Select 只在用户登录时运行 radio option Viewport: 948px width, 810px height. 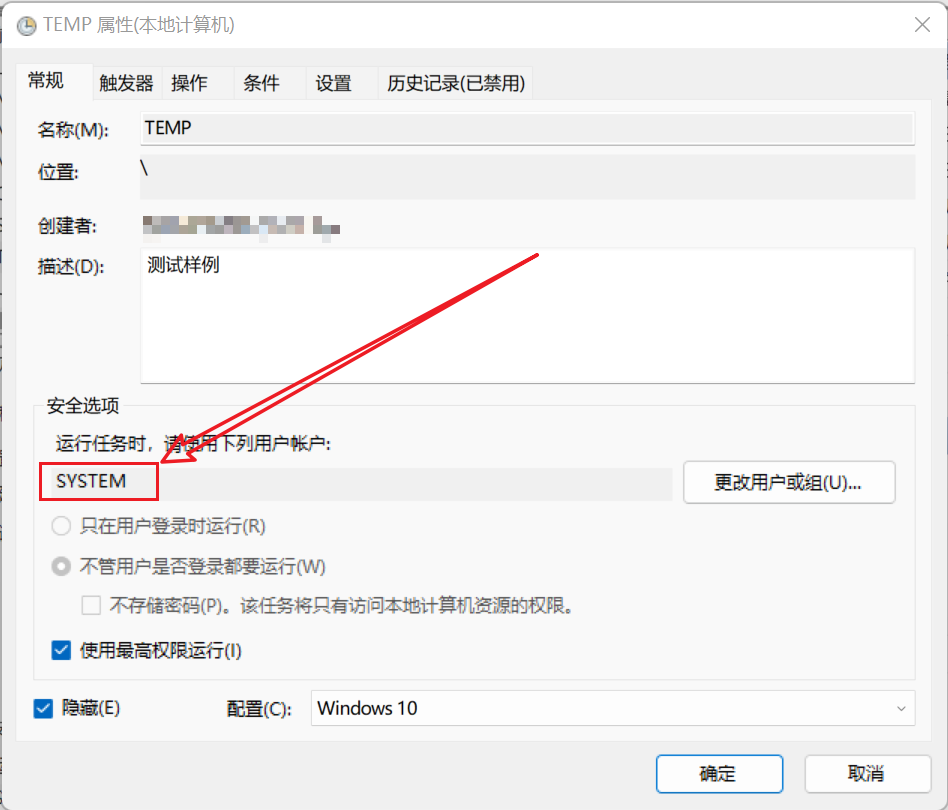click(62, 525)
